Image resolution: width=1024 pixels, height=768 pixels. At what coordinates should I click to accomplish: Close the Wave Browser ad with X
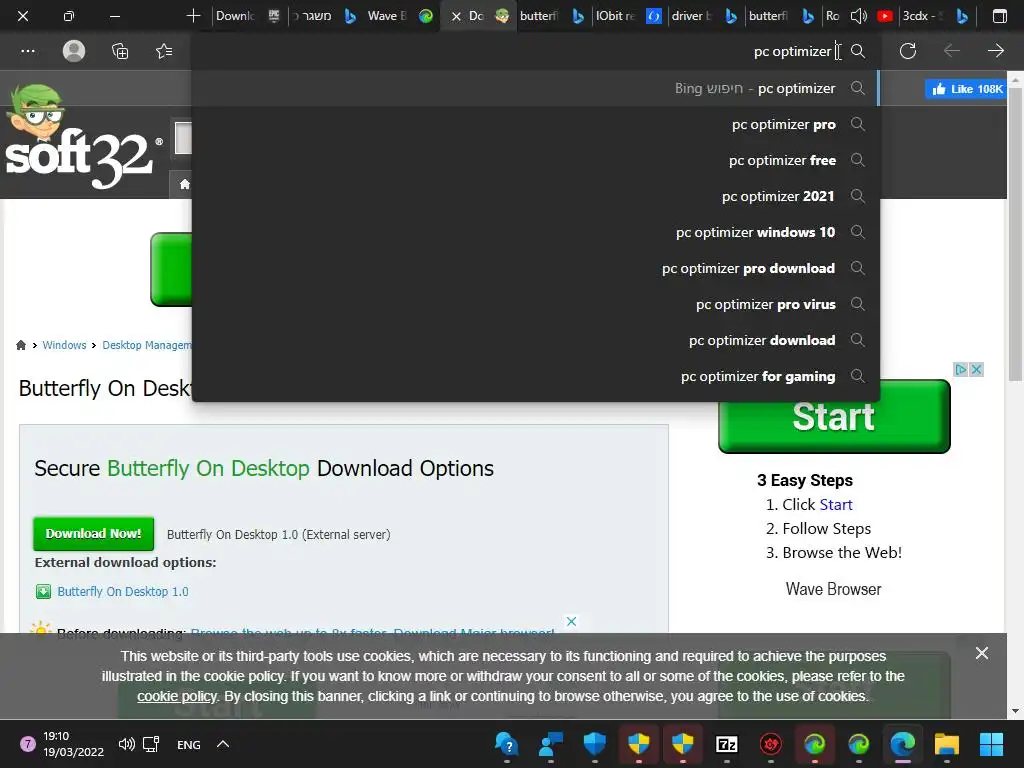click(976, 370)
